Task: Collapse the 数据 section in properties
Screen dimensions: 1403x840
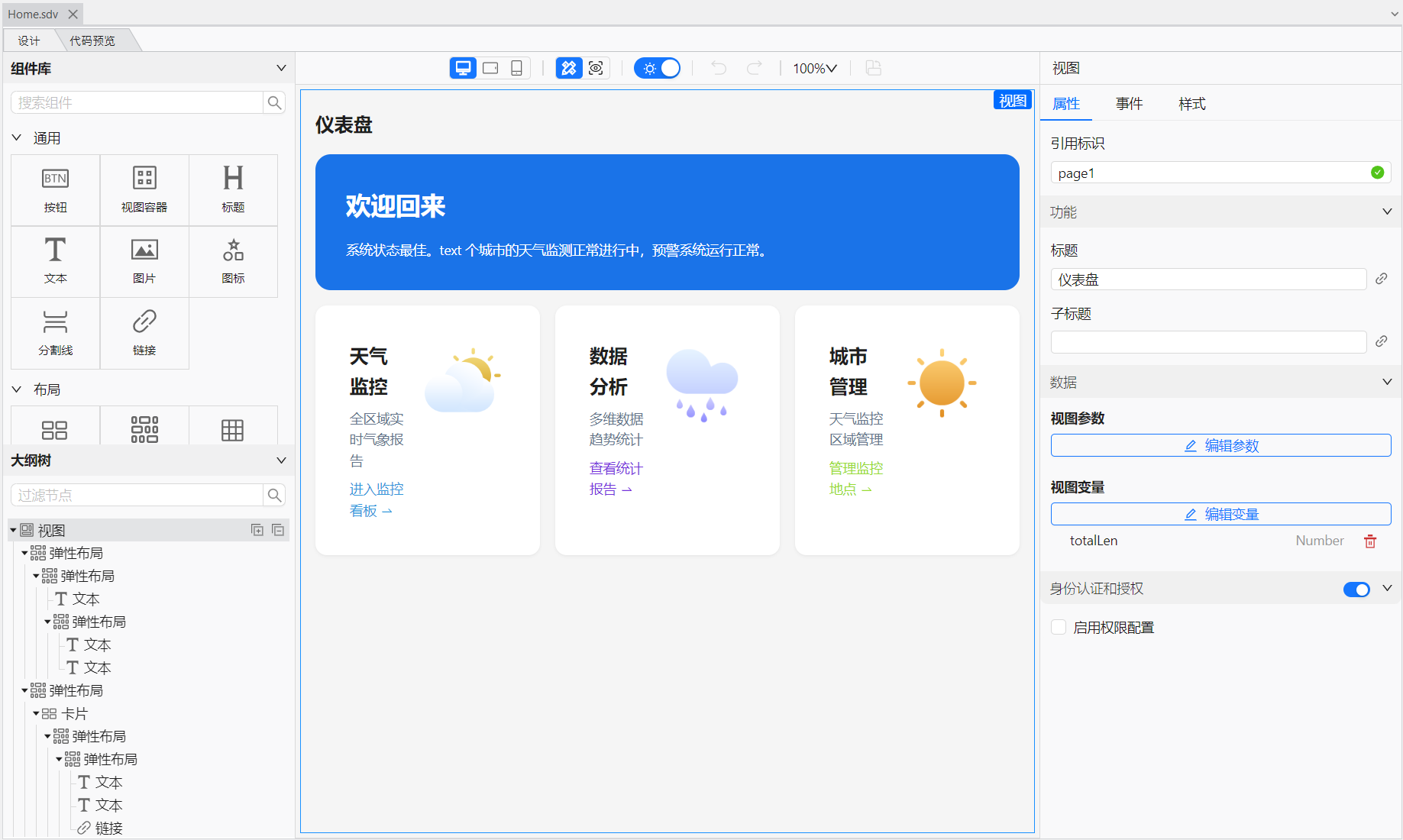Action: pyautogui.click(x=1387, y=382)
